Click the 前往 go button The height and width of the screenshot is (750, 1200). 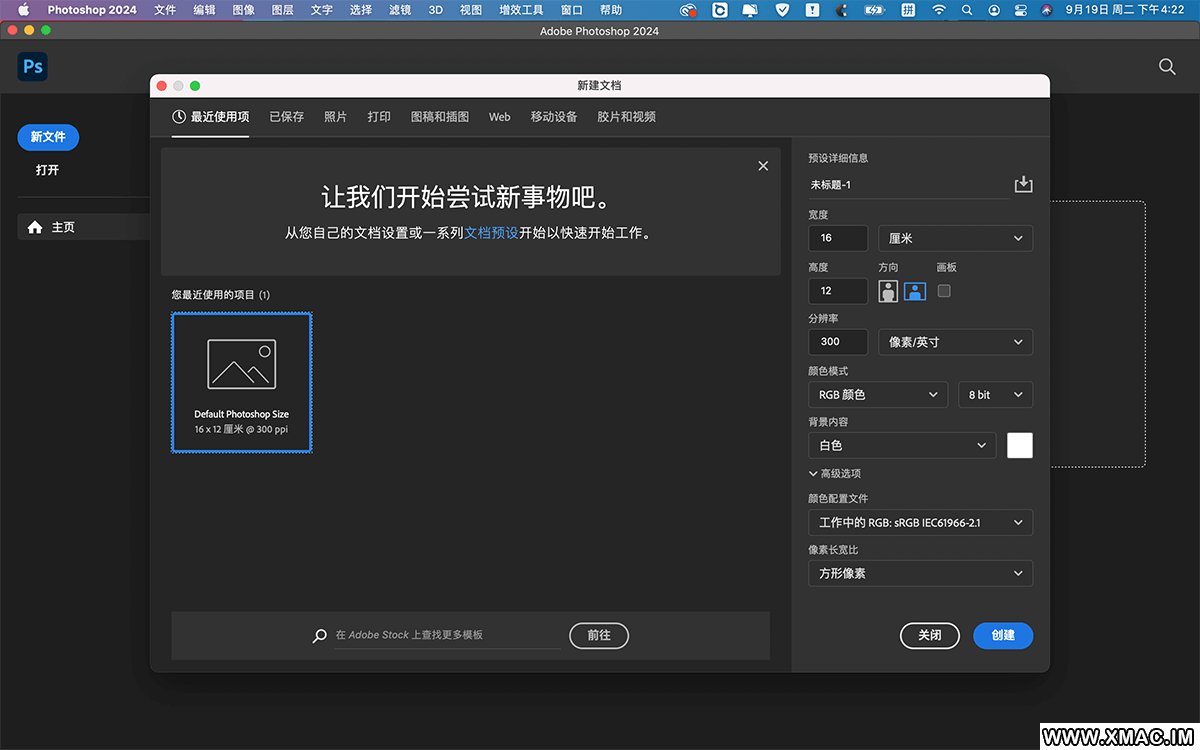(x=599, y=635)
